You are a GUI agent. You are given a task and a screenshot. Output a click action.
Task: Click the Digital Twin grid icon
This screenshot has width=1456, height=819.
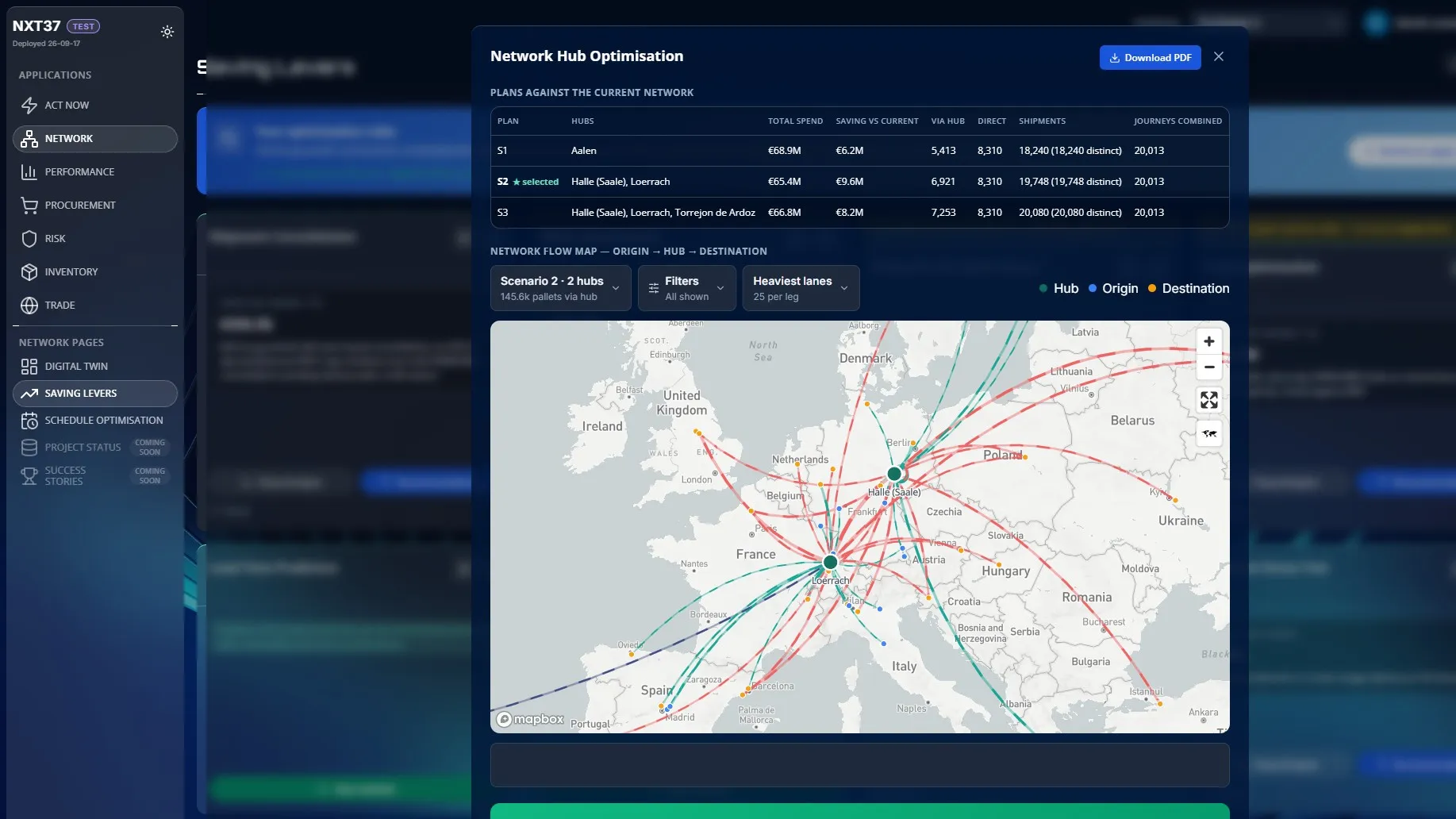pyautogui.click(x=29, y=367)
